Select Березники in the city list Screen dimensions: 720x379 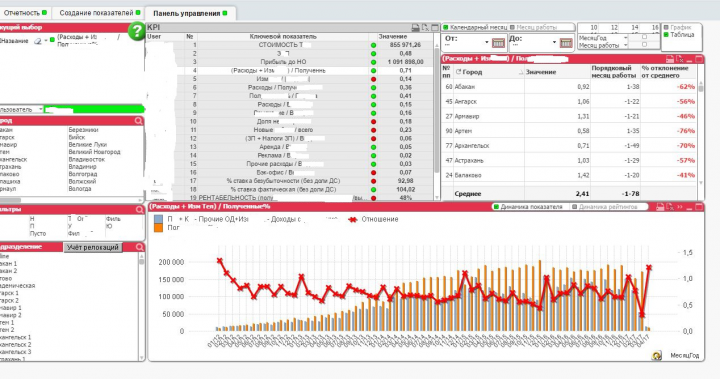83,130
